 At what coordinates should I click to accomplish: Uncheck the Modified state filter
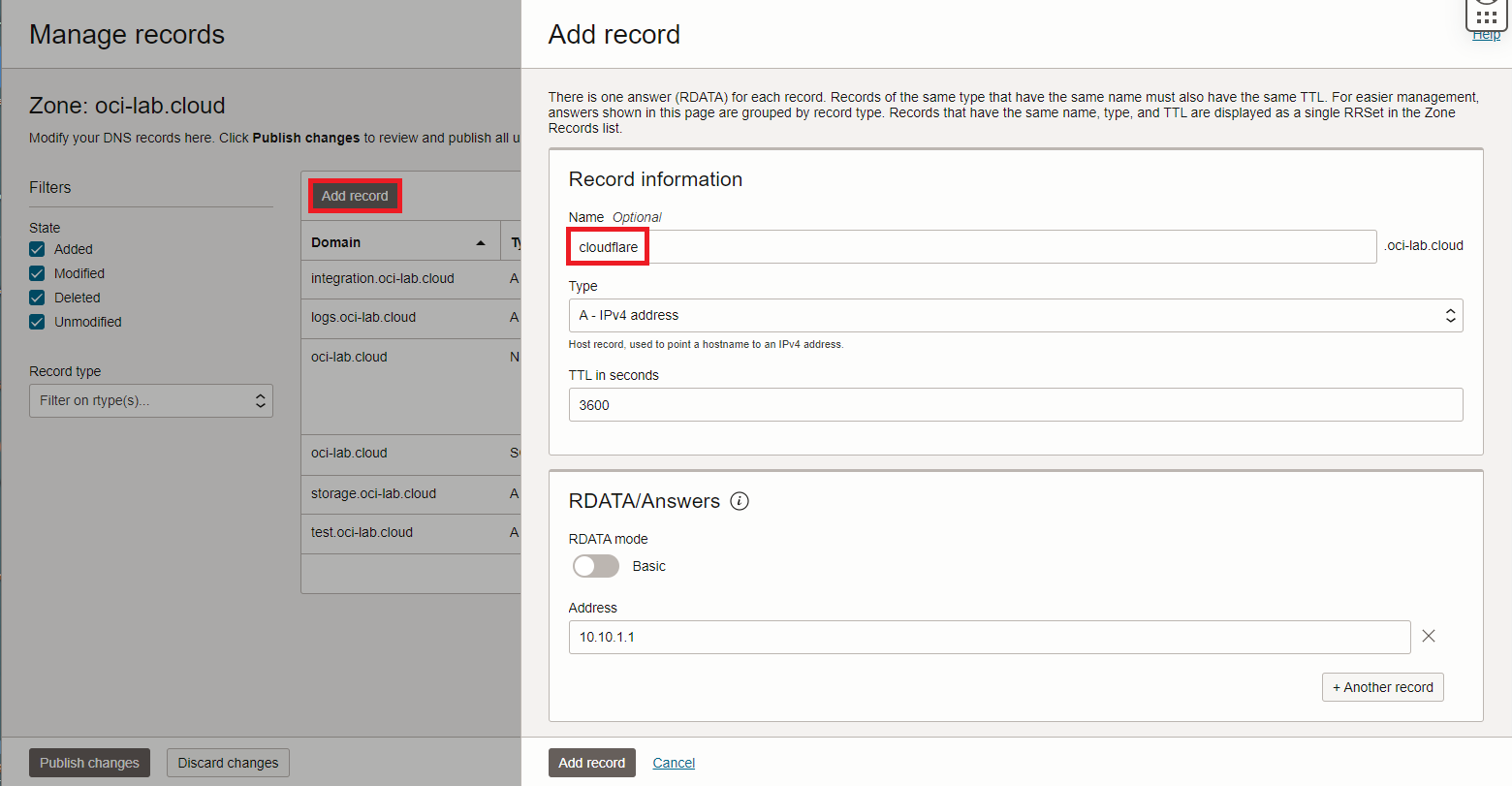pyautogui.click(x=37, y=273)
